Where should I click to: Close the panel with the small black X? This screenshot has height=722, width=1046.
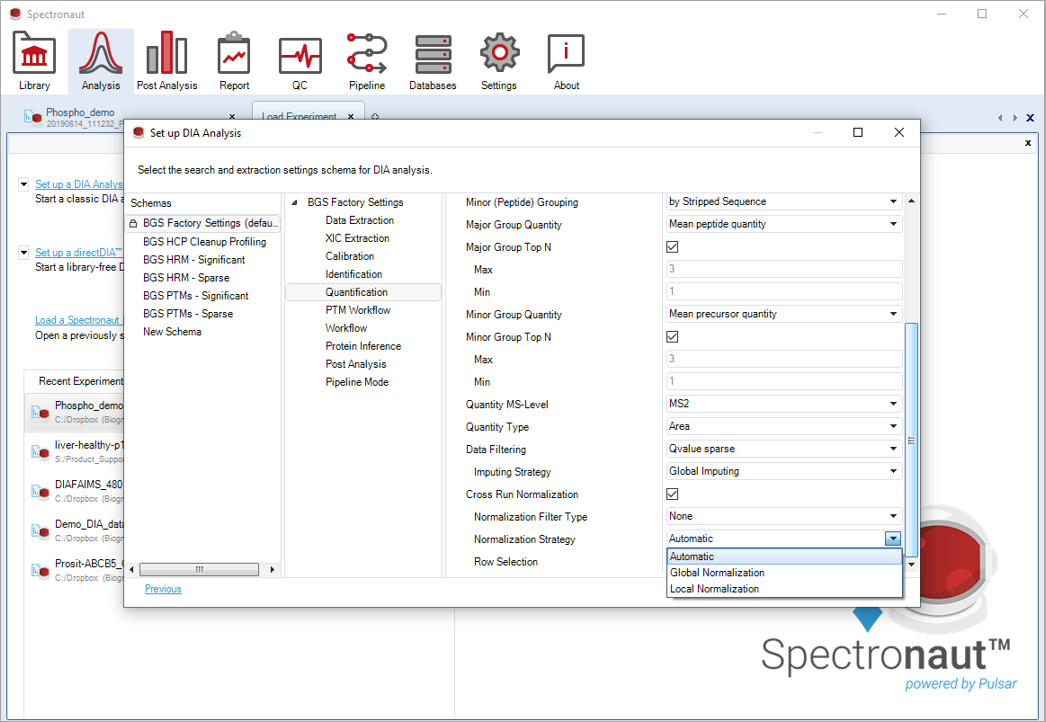pos(1028,143)
